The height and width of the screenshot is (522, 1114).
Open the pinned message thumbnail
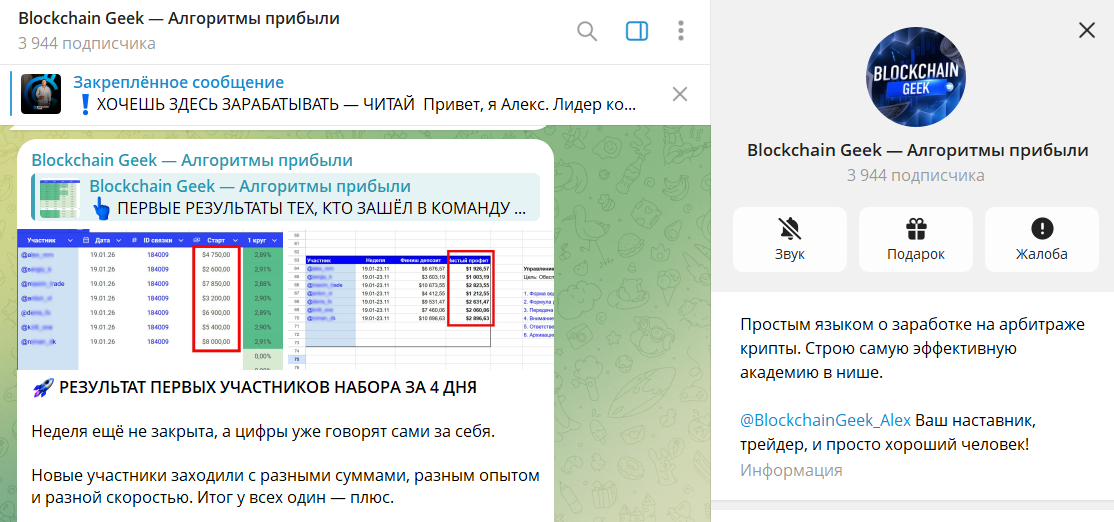[x=41, y=94]
